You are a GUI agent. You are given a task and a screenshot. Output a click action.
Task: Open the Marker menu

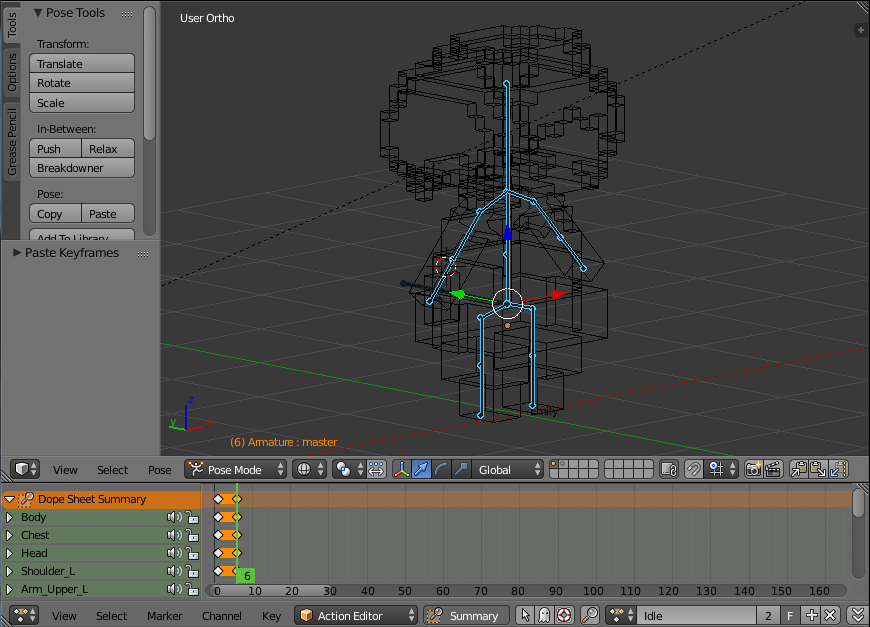coord(165,616)
